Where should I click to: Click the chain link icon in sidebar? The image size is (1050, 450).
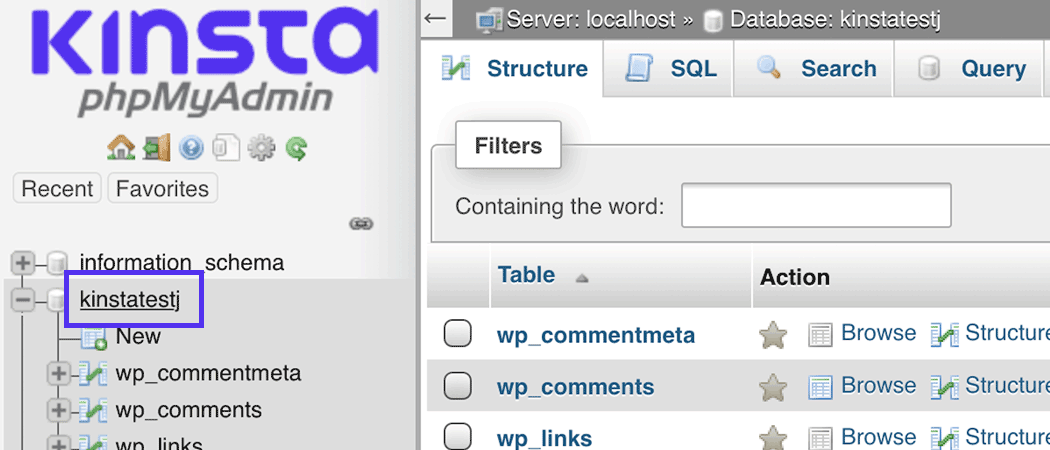pos(361,223)
